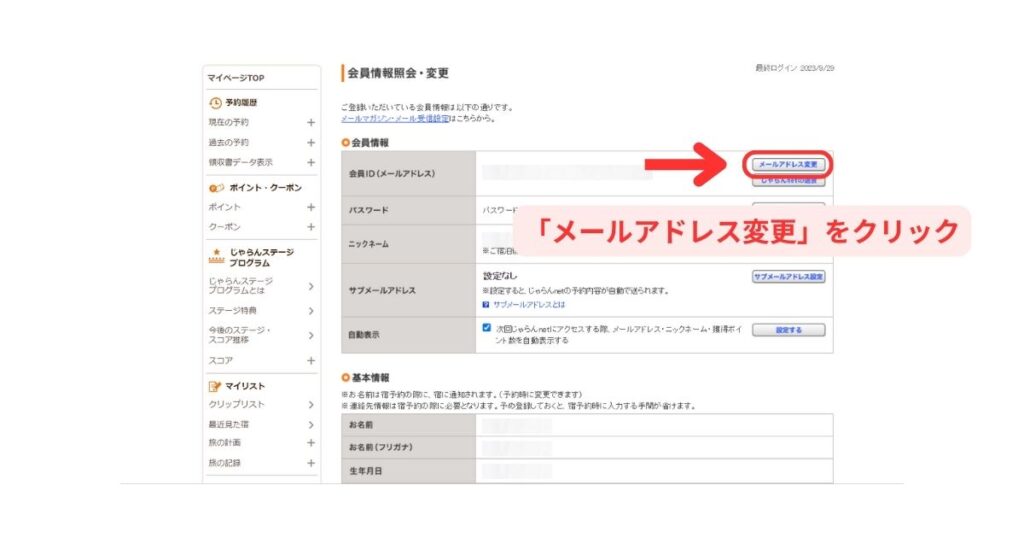Select the ステージ特典 menu item
Screen dimensions: 1024x538
232,311
